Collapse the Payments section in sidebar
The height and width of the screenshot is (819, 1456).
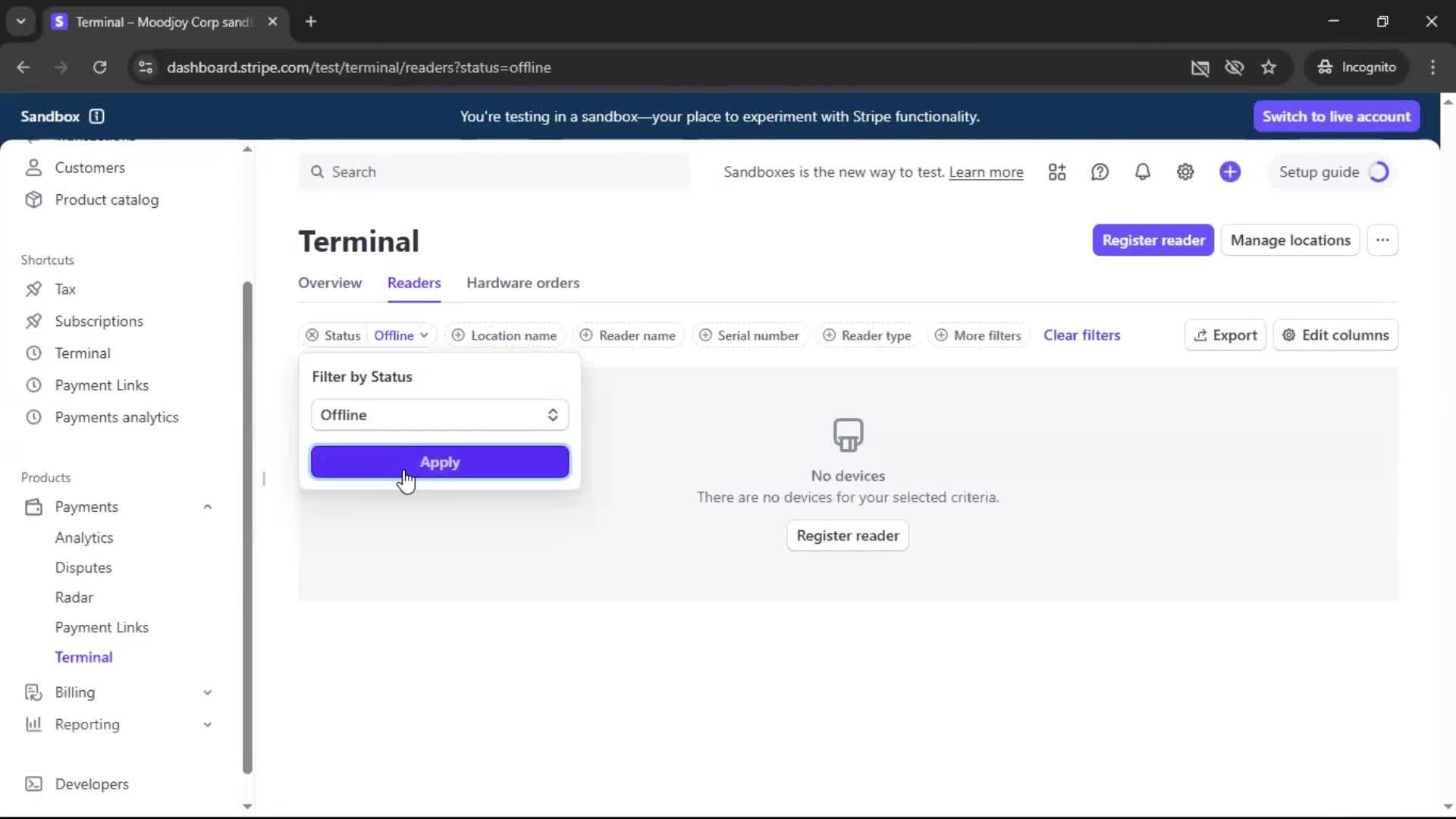(207, 507)
